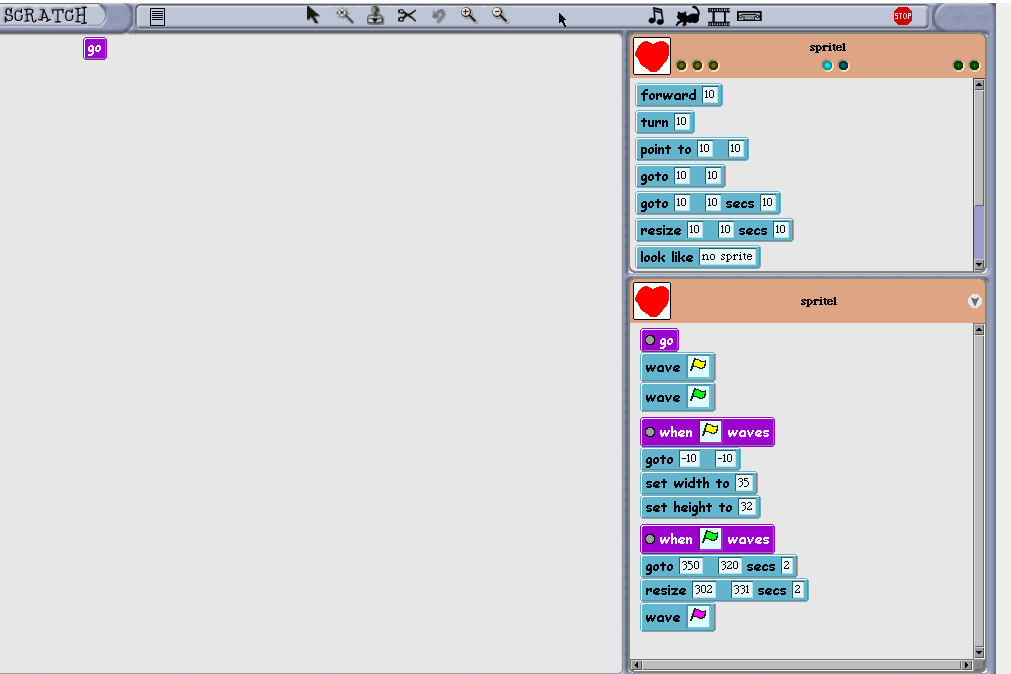This screenshot has width=1011, height=674.
Task: Click the stamp (copy) tool
Action: click(375, 16)
